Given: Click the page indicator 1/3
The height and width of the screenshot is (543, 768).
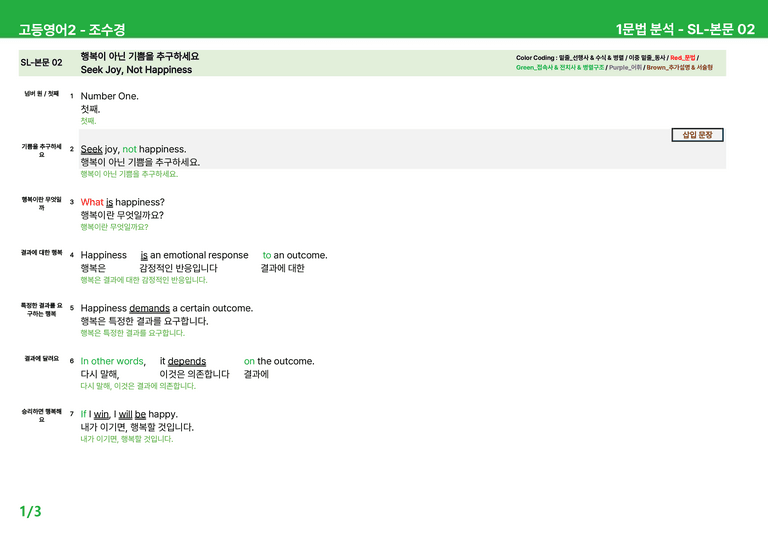Looking at the screenshot, I should 30,512.
